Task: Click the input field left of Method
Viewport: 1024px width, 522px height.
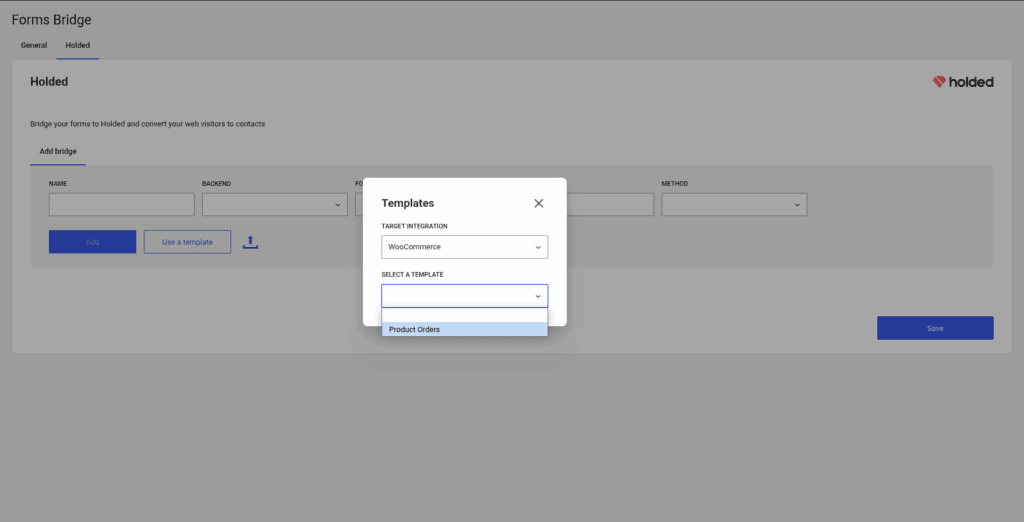Action: point(610,204)
